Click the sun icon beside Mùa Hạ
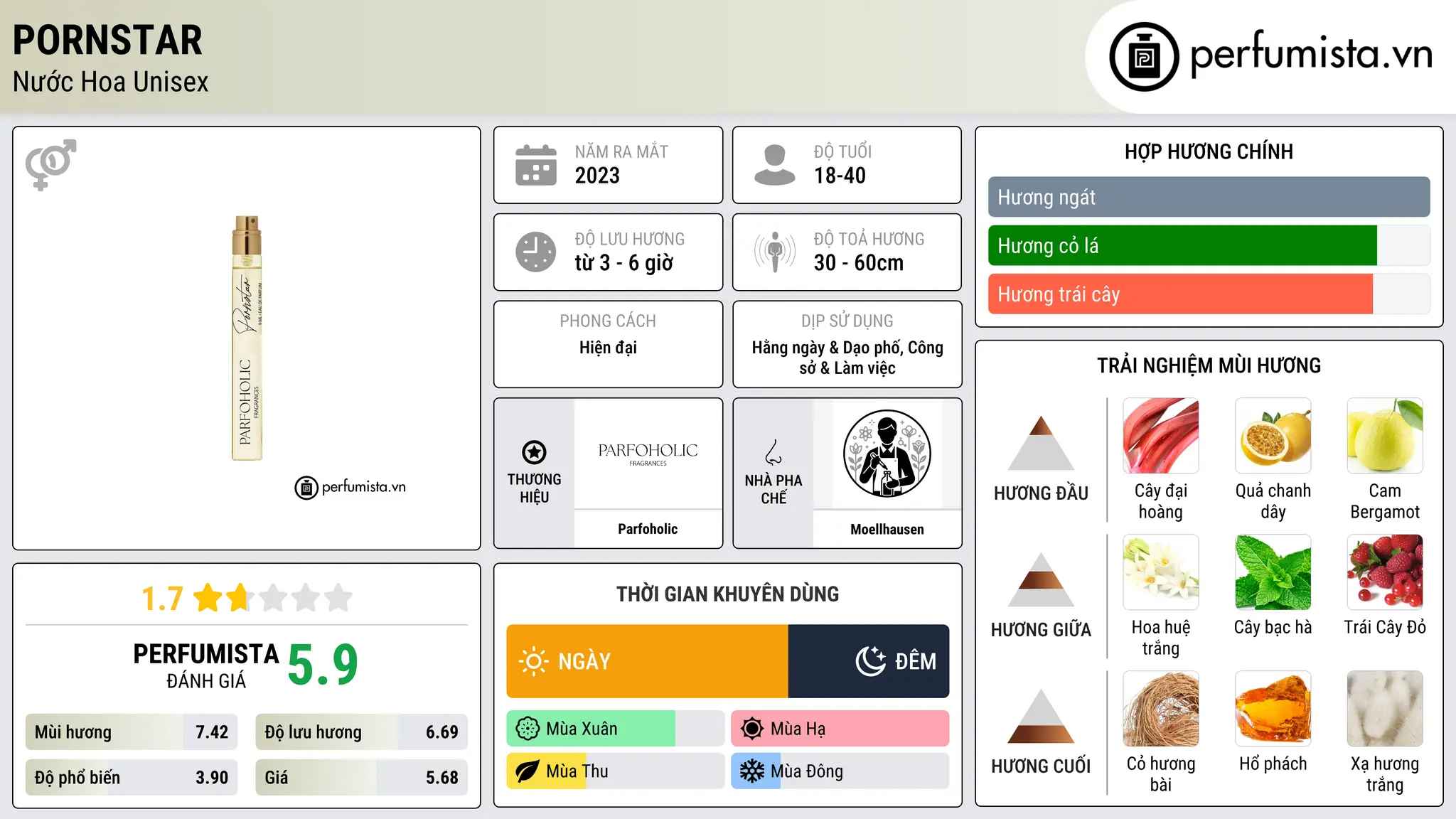Viewport: 1456px width, 819px height. pyautogui.click(x=752, y=729)
